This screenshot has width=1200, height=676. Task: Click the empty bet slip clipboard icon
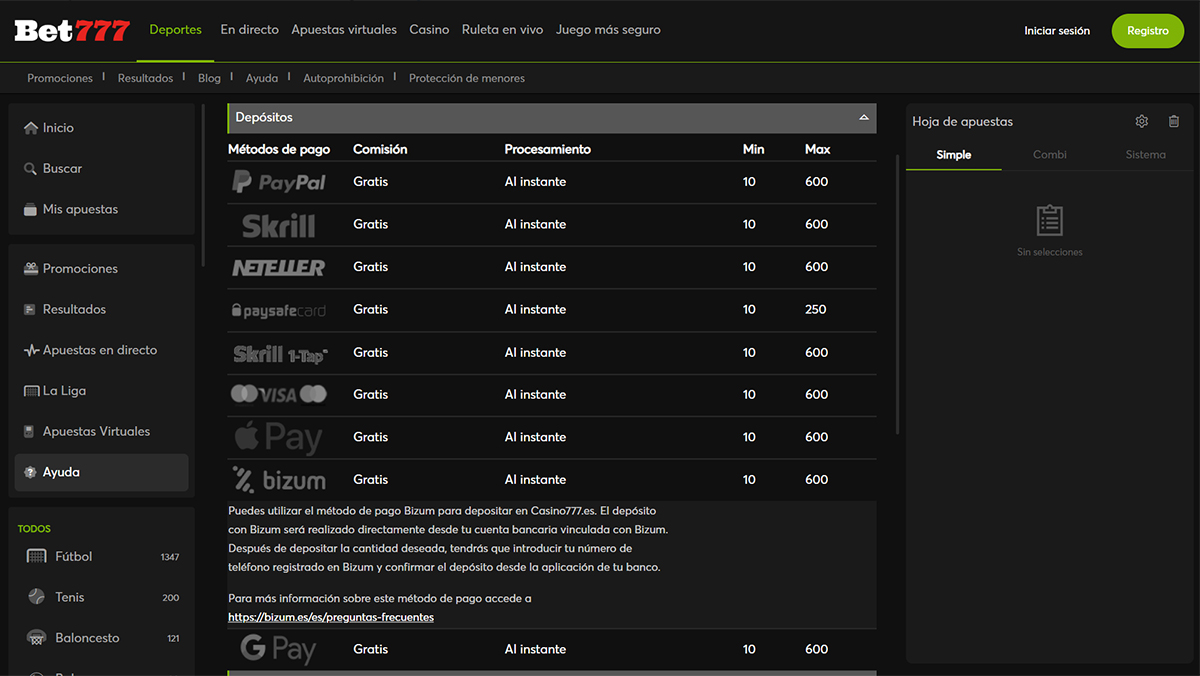[1050, 220]
